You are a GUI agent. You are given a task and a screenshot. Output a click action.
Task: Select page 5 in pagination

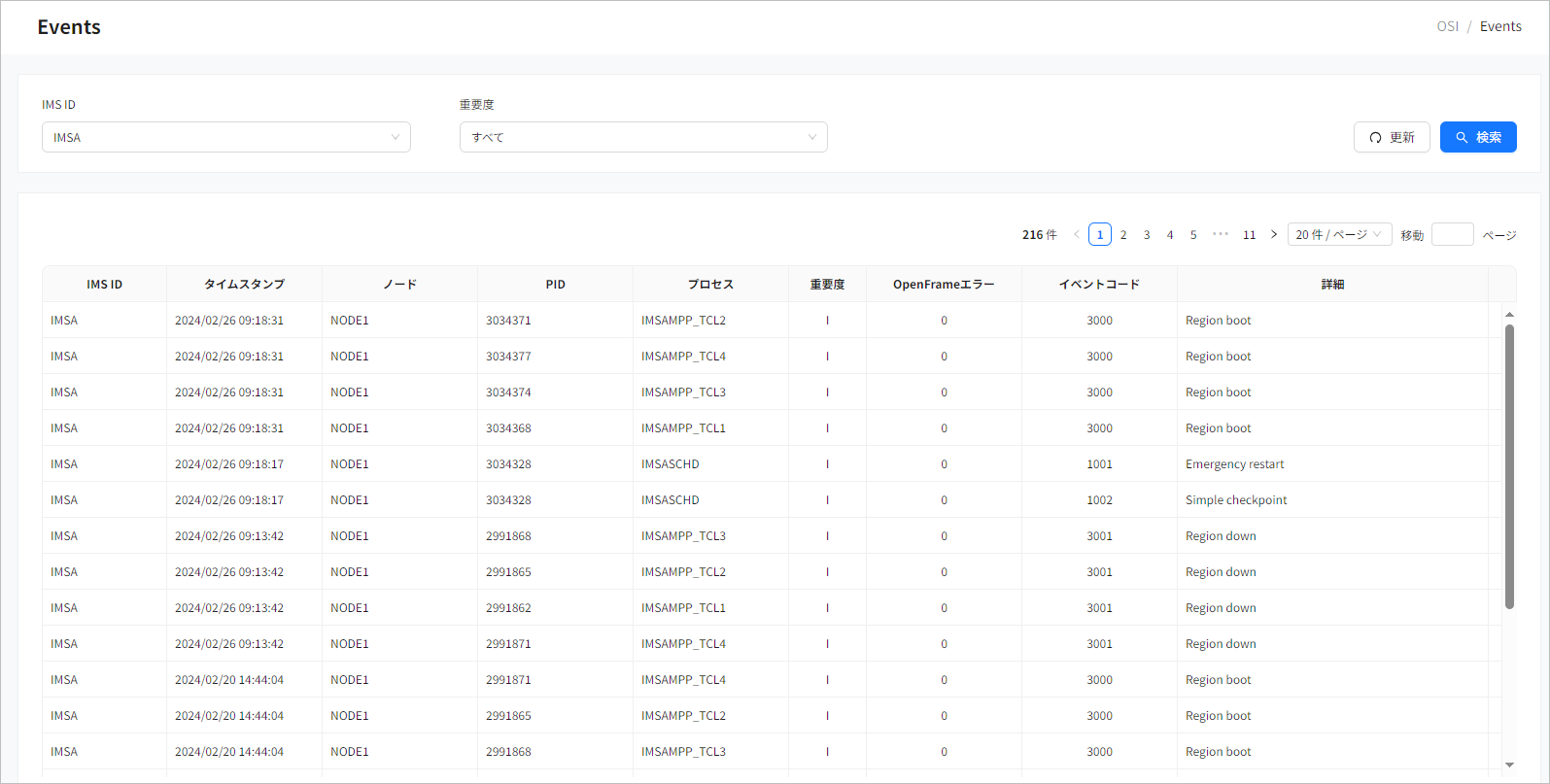1193,234
